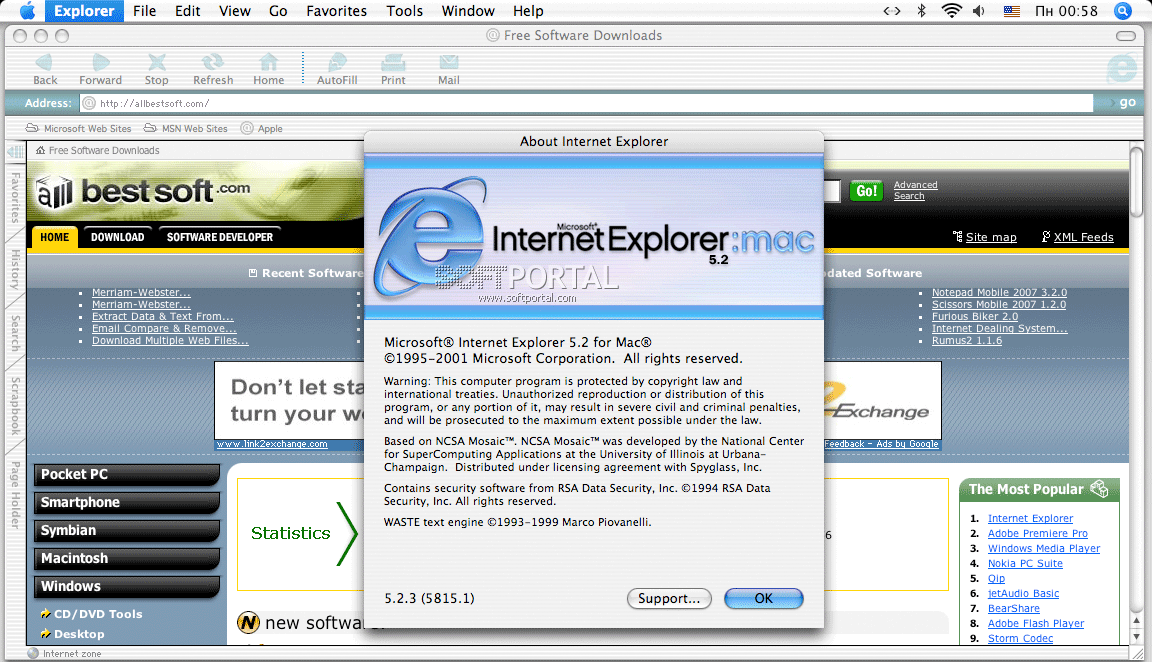1152x662 pixels.
Task: Open Scissors Mobile 2007 1.2.0 link
Action: (x=998, y=304)
